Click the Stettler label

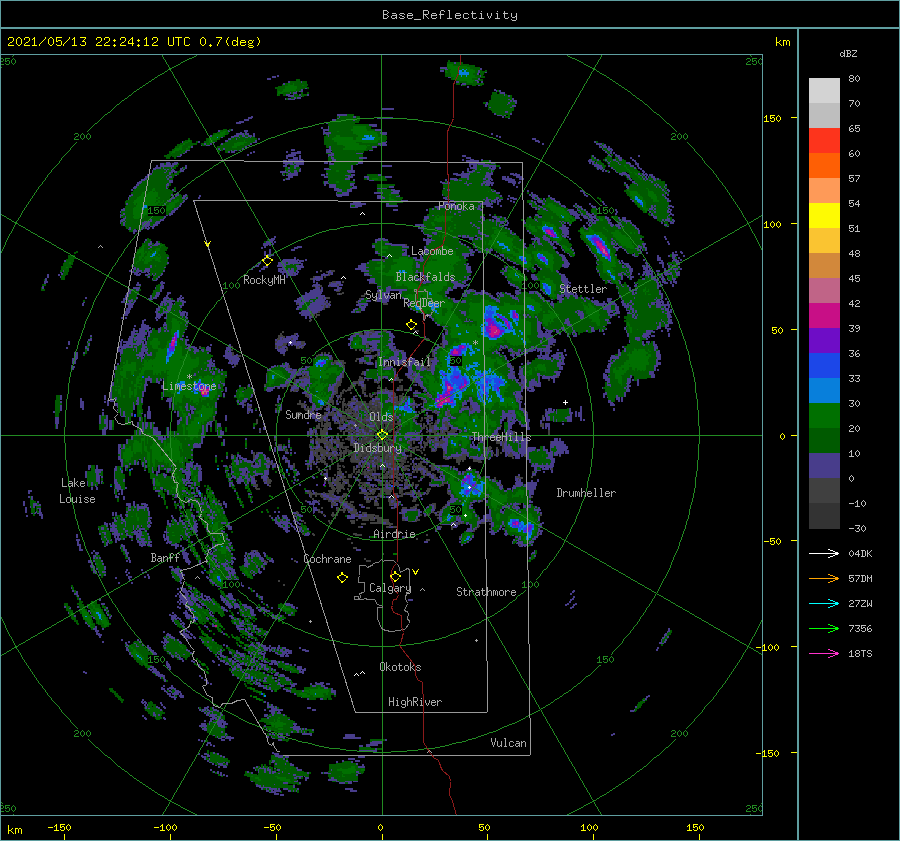coord(583,289)
